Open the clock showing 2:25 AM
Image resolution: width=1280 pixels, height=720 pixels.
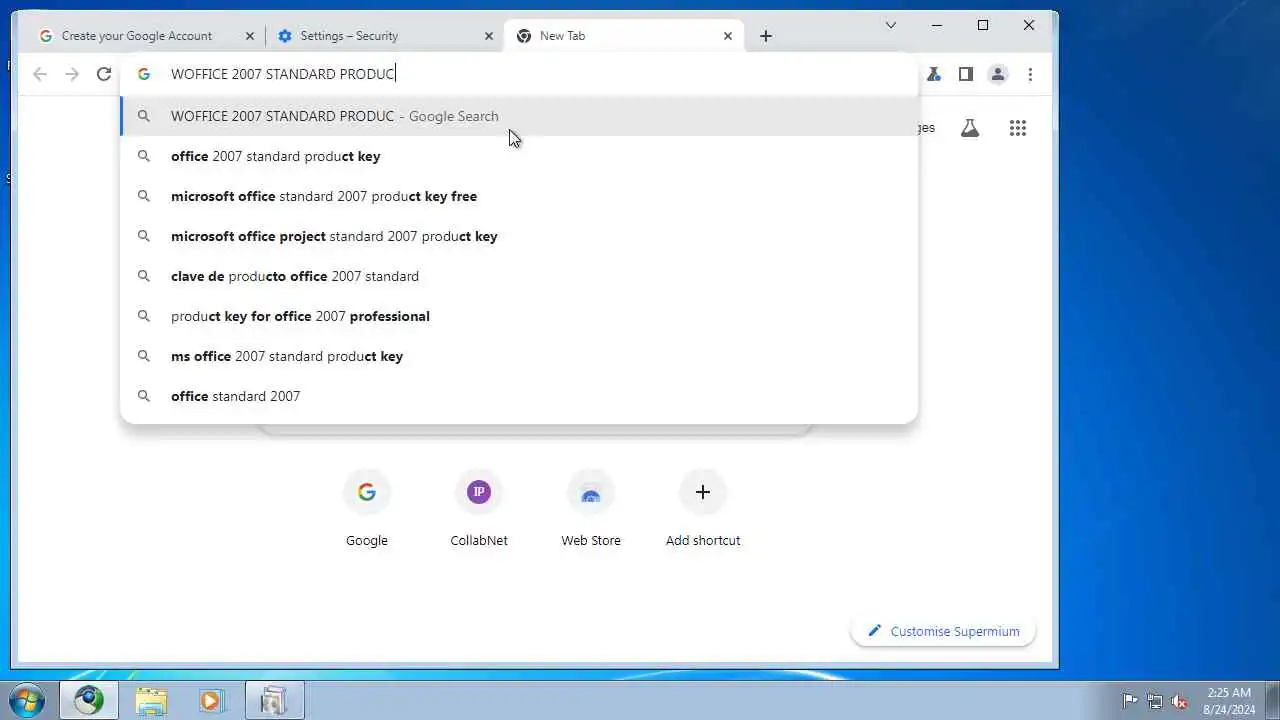pos(1228,701)
